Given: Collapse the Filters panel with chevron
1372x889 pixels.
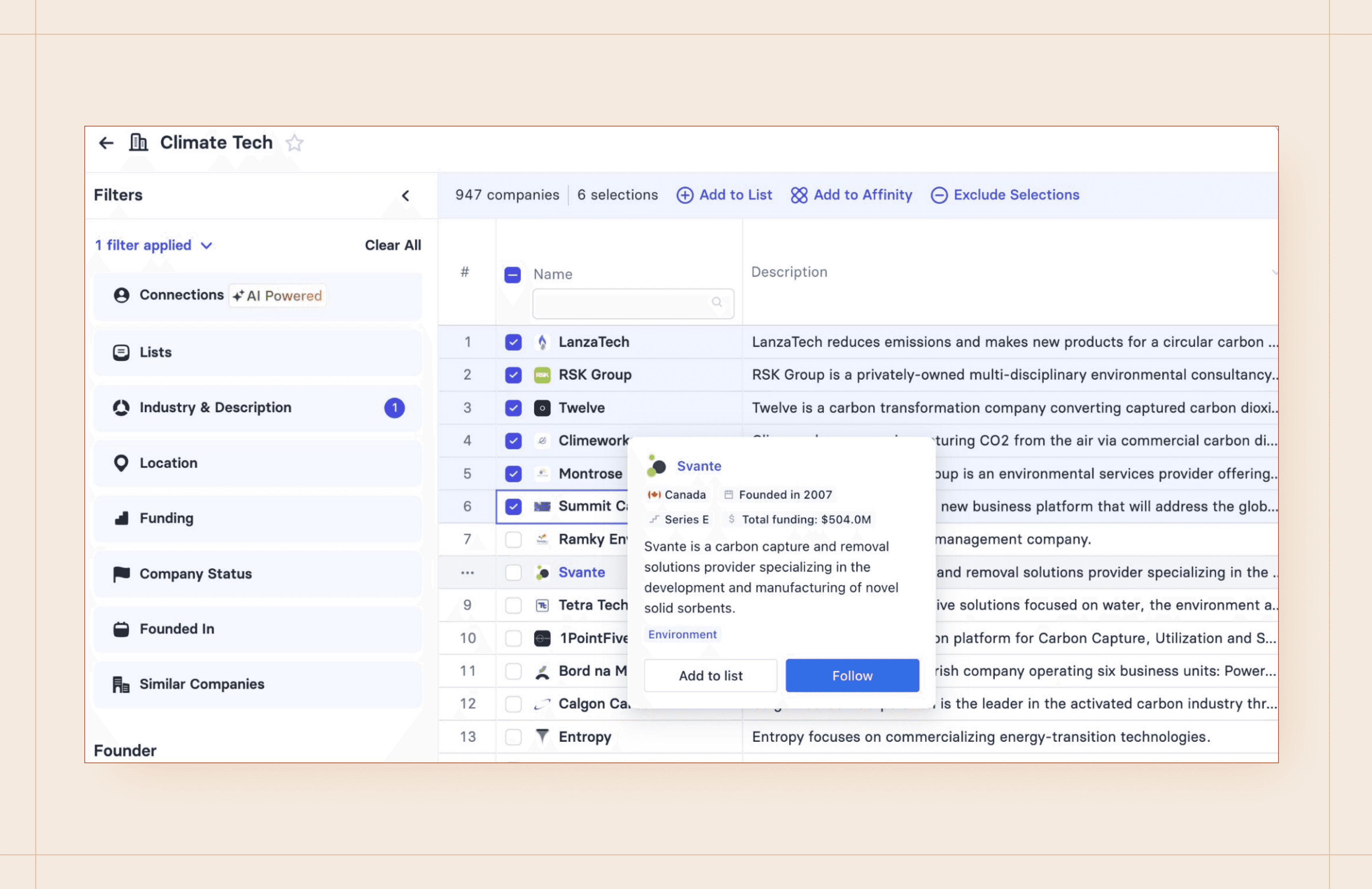Looking at the screenshot, I should (x=406, y=195).
